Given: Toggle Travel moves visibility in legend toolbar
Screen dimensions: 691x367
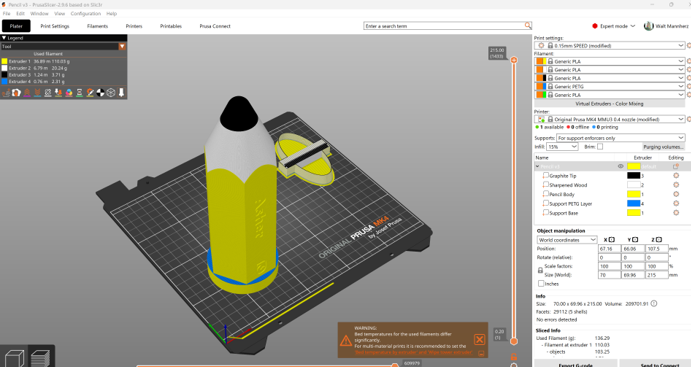Looking at the screenshot, I should point(6,93).
